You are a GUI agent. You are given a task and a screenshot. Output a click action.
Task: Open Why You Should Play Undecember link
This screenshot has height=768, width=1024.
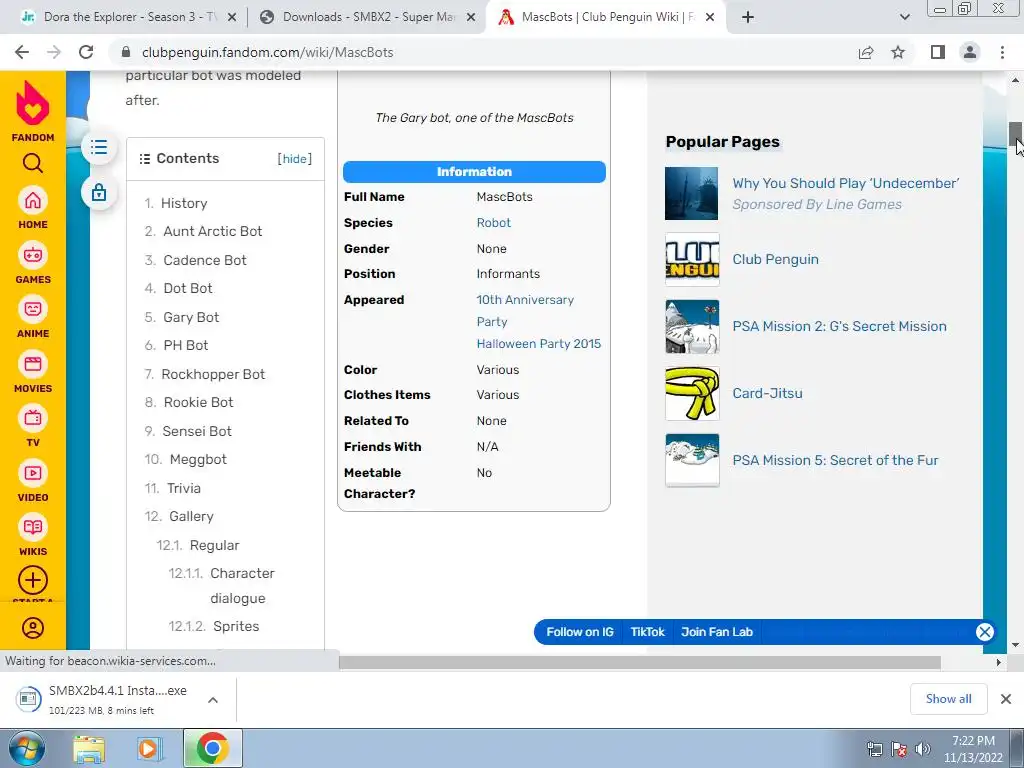pyautogui.click(x=846, y=184)
